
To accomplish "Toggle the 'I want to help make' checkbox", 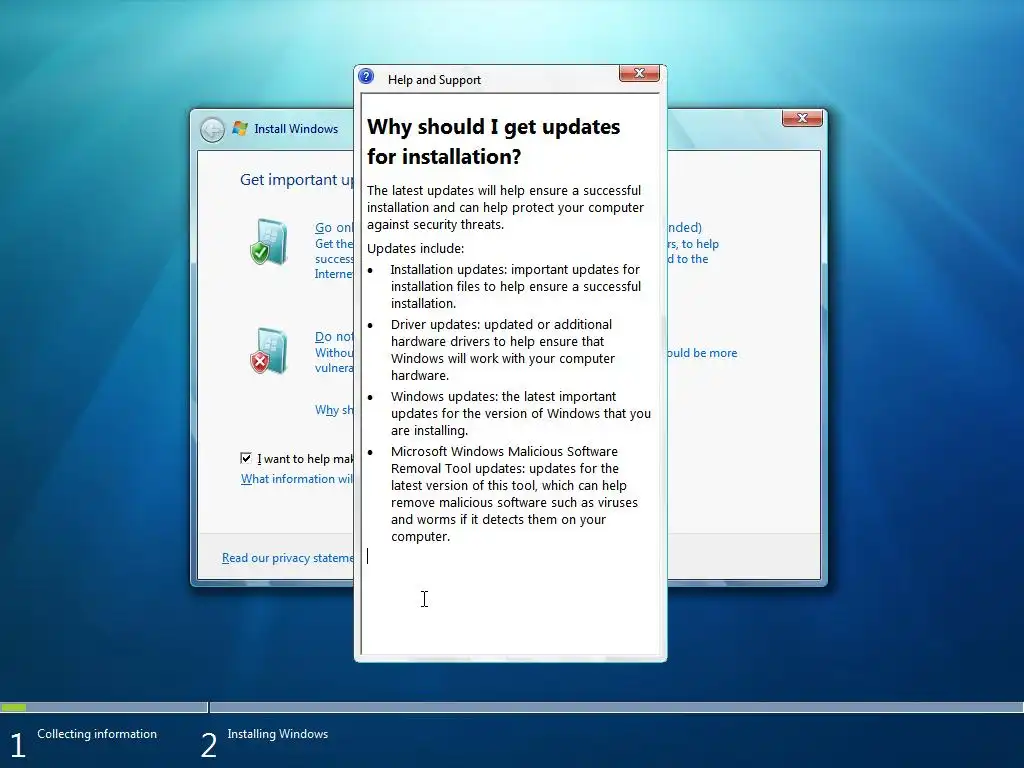I will pos(246,458).
